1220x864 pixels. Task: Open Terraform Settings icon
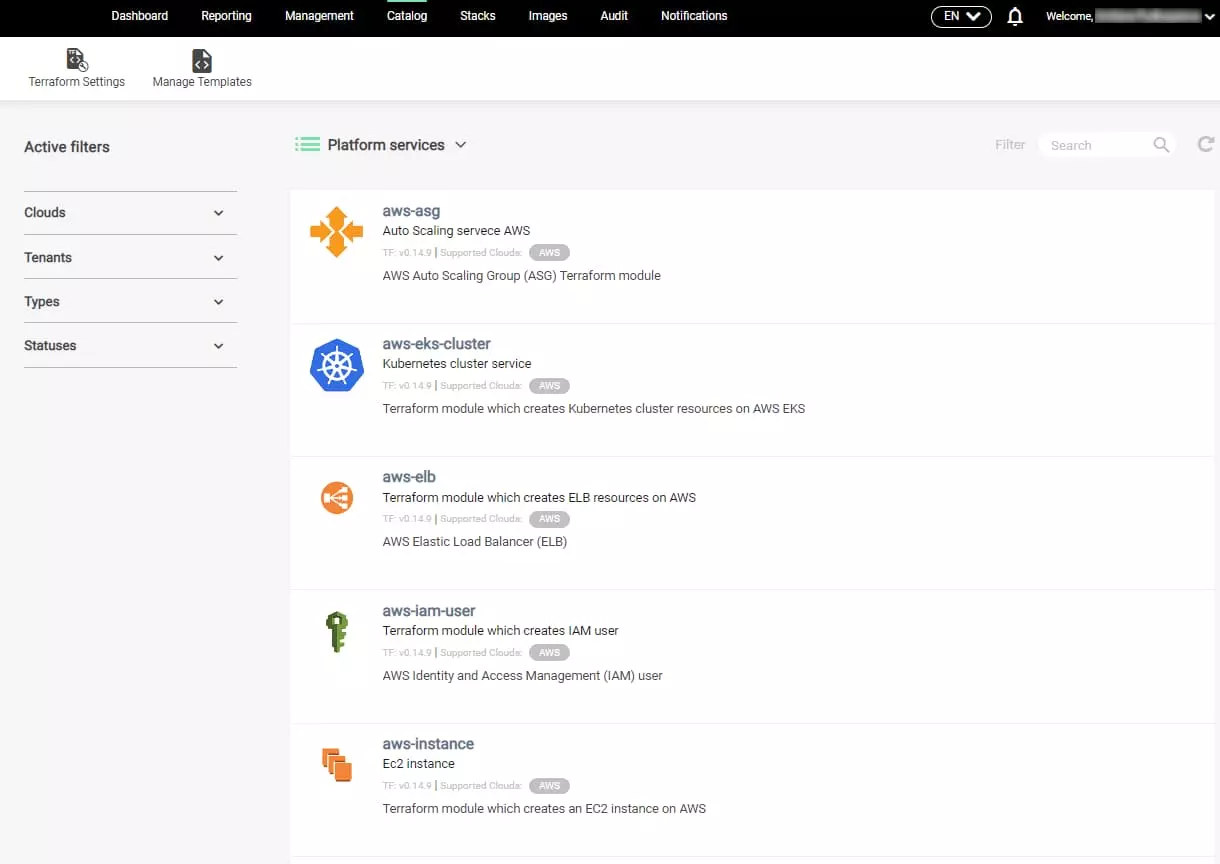click(77, 60)
